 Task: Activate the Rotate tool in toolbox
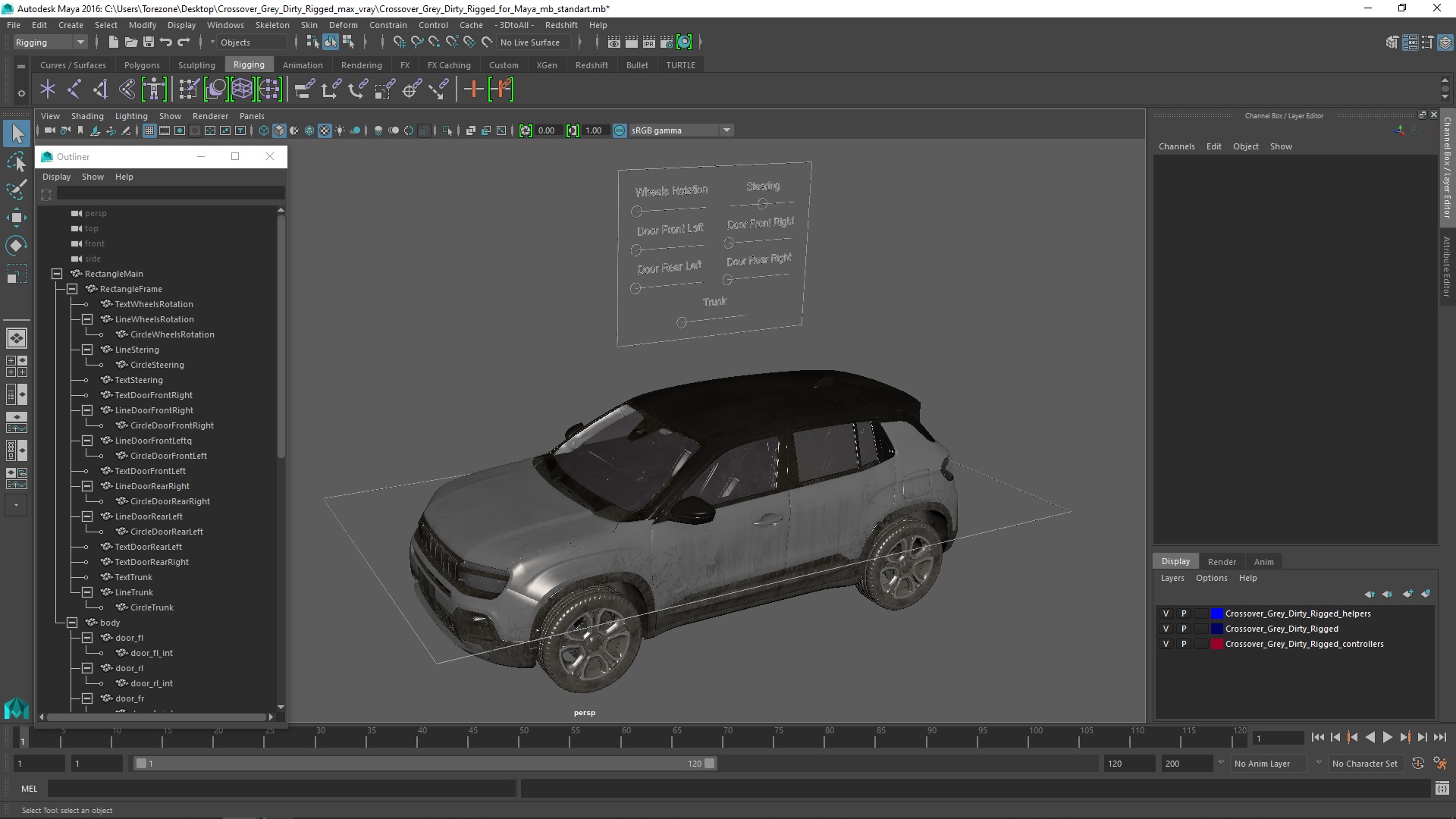[x=17, y=246]
